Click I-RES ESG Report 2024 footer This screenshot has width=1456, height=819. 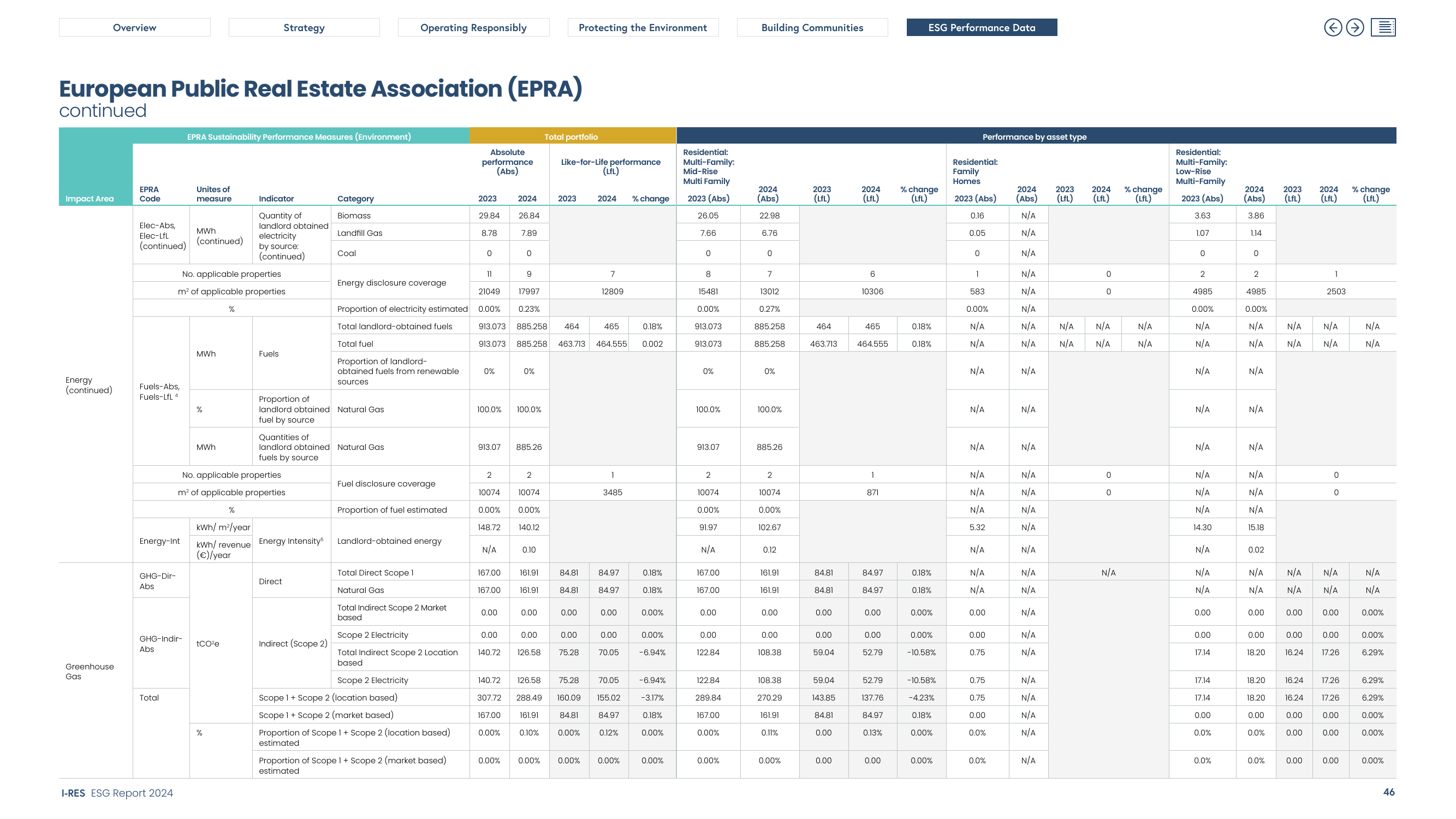pyautogui.click(x=117, y=793)
